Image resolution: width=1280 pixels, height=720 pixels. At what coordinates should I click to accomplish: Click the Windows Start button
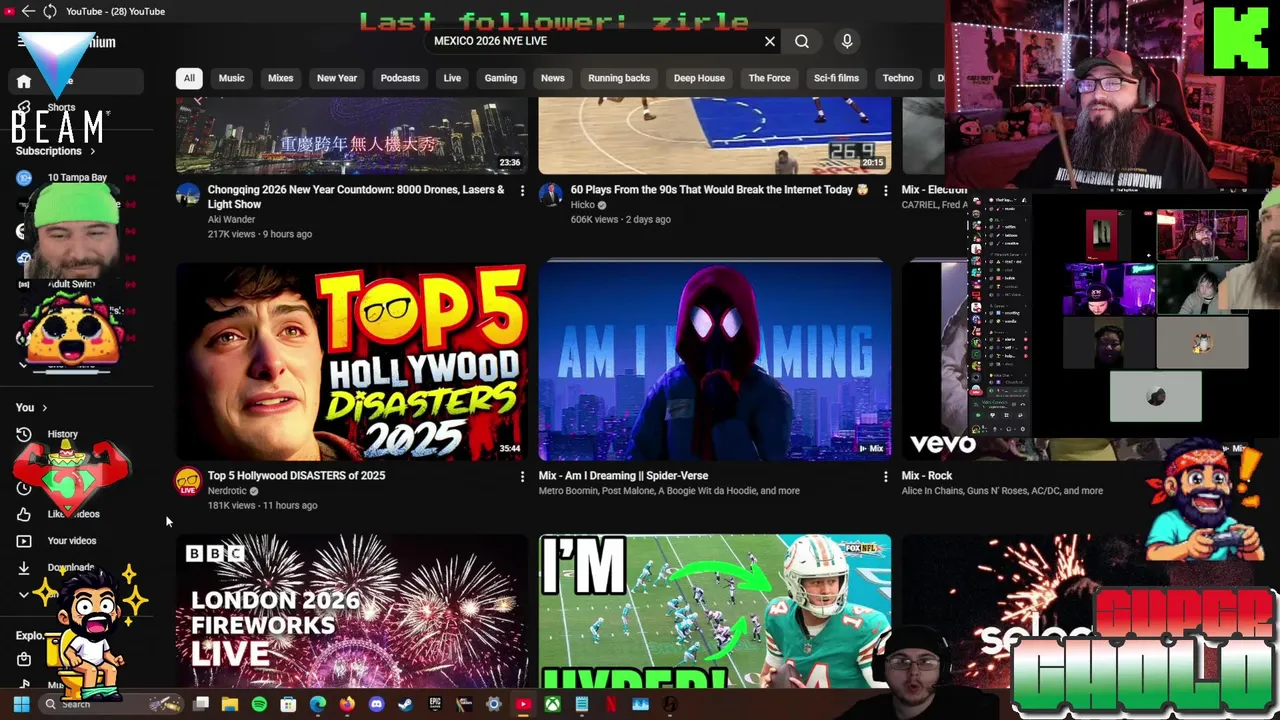(21, 704)
